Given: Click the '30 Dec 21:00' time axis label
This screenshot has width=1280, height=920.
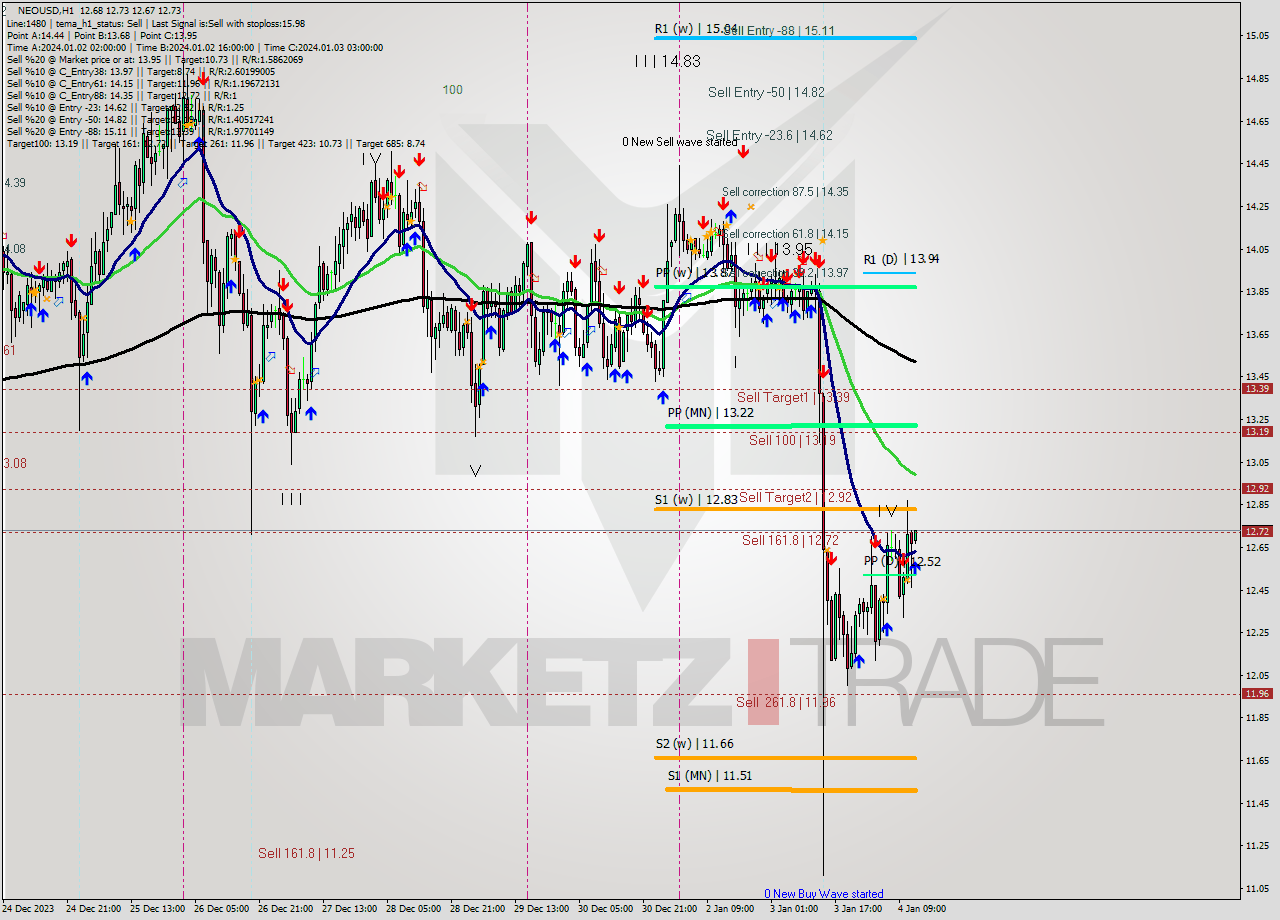Looking at the screenshot, I should (x=669, y=909).
